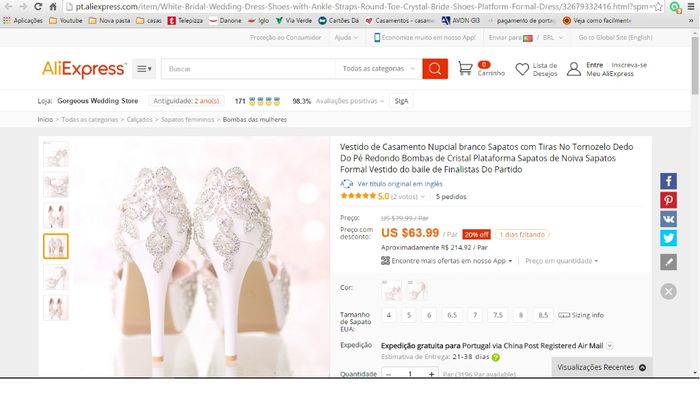The height and width of the screenshot is (393, 700).
Task: Select shoe size 6.5
Action: tap(452, 315)
